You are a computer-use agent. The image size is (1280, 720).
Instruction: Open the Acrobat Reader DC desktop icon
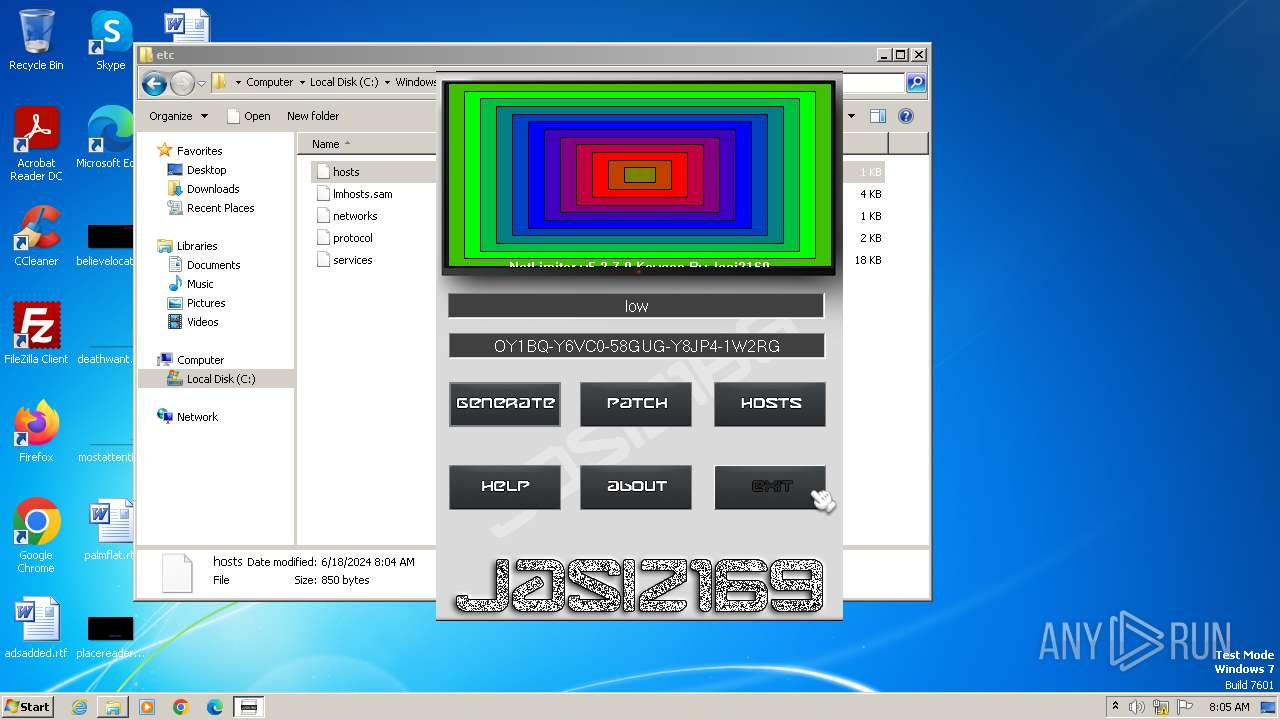pyautogui.click(x=36, y=145)
